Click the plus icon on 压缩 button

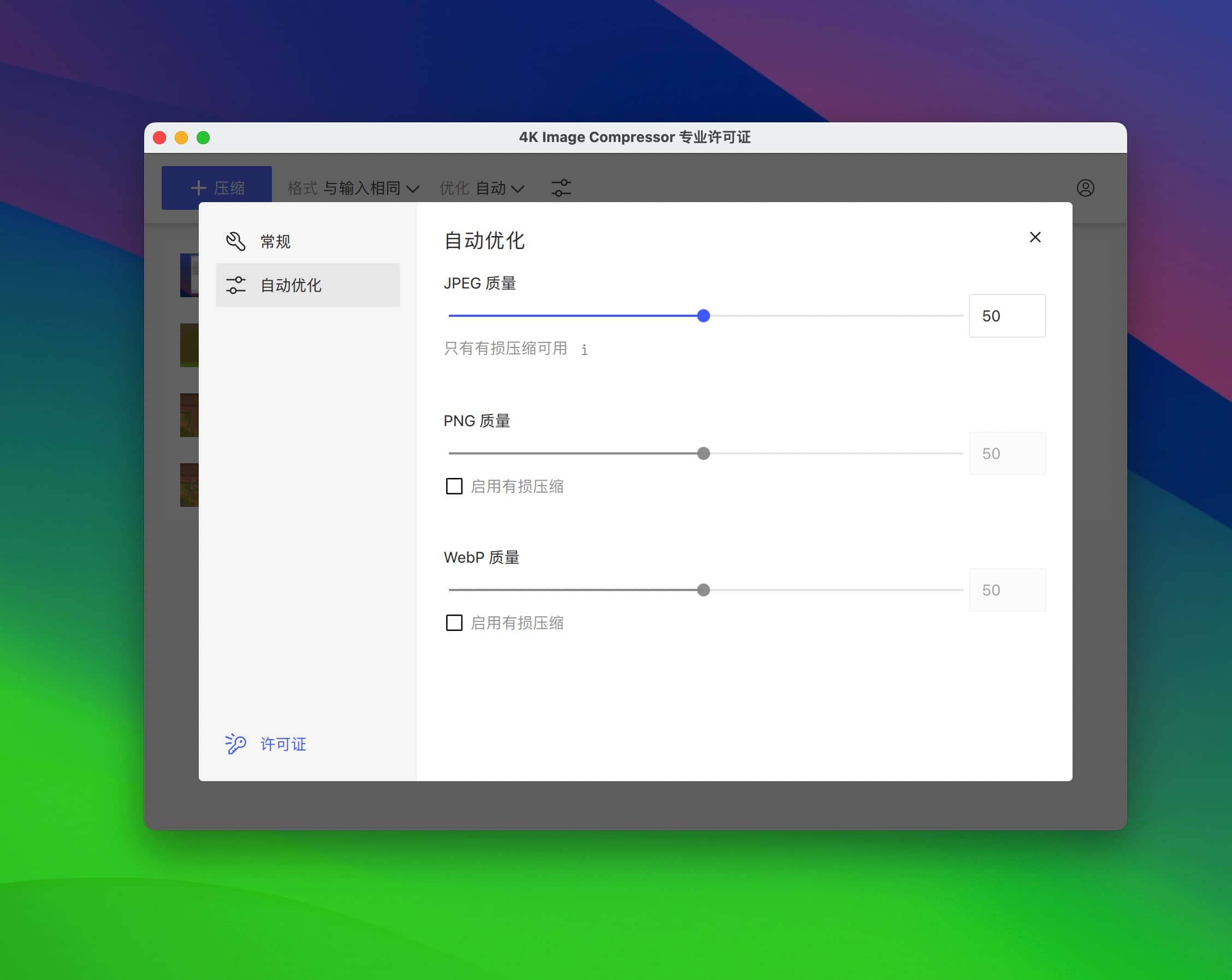pyautogui.click(x=198, y=188)
